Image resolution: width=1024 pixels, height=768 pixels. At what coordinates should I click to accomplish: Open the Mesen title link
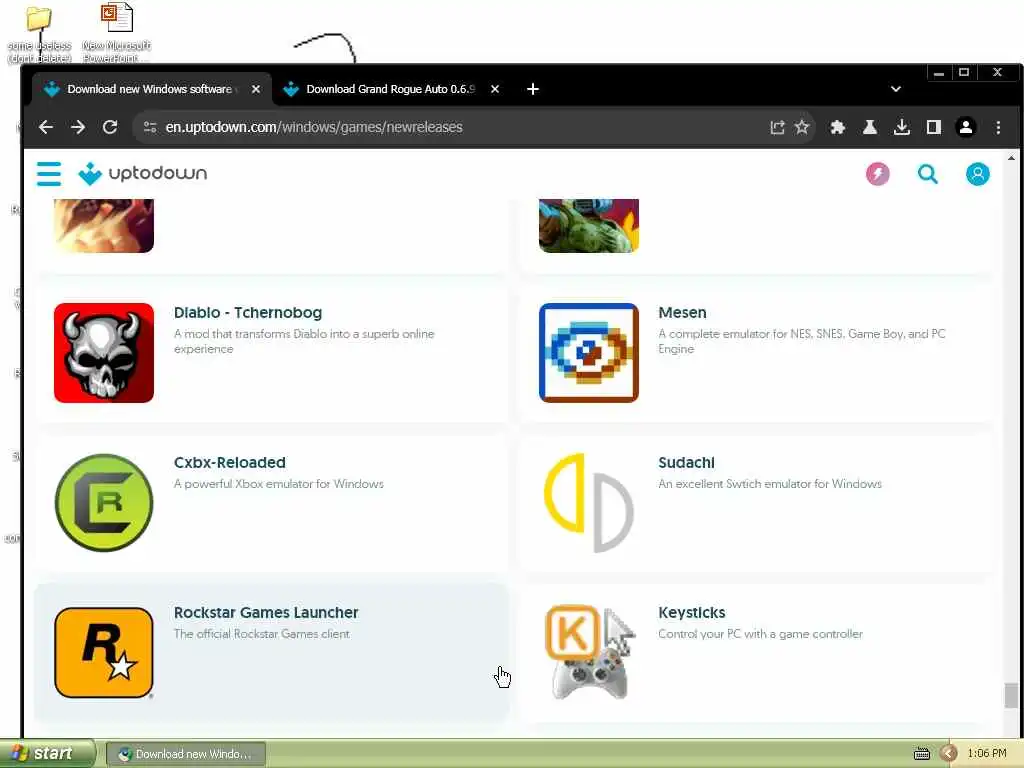tap(682, 313)
